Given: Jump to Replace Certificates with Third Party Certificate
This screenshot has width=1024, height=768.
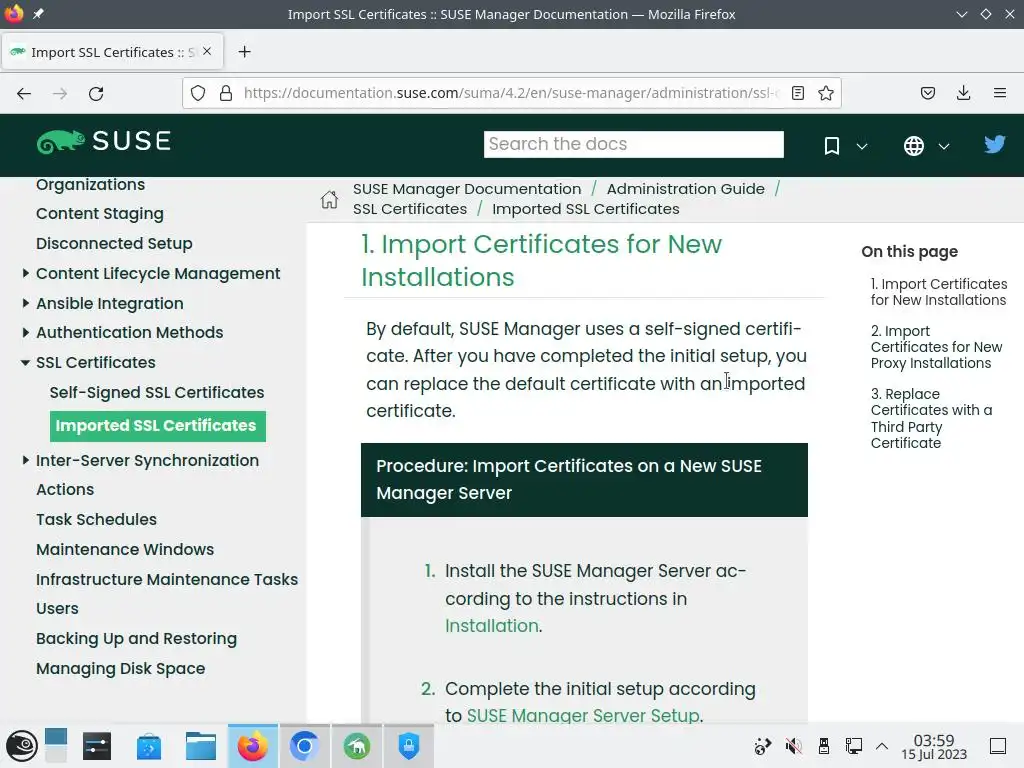Looking at the screenshot, I should point(931,418).
